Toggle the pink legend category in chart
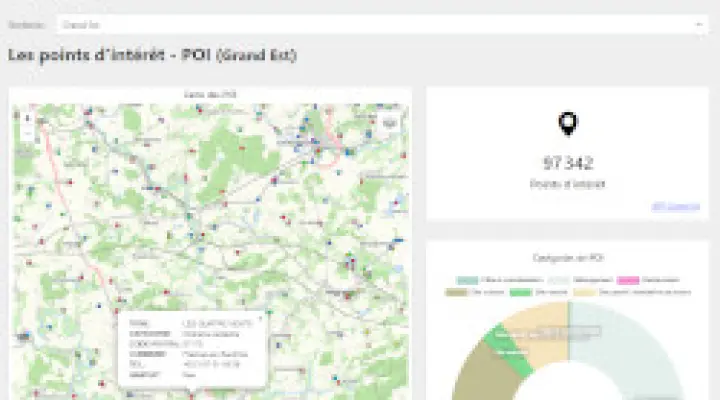The height and width of the screenshot is (400, 720). click(628, 281)
